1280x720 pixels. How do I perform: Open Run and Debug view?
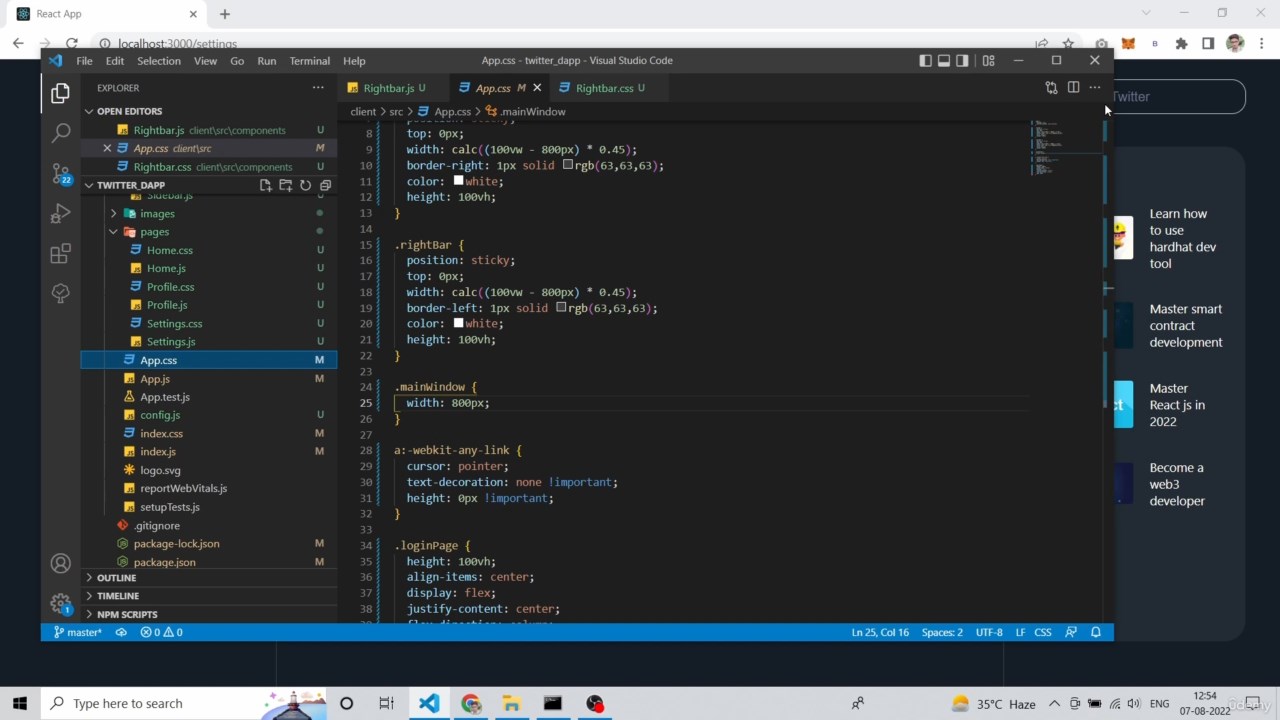click(x=60, y=213)
